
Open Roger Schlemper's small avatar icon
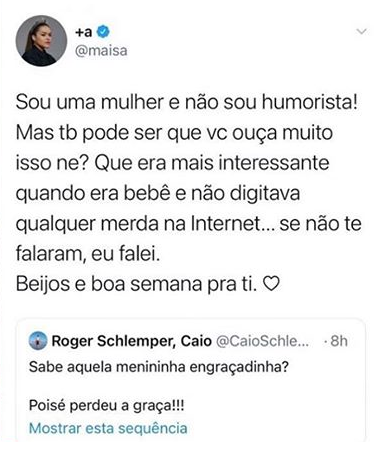coord(38,341)
